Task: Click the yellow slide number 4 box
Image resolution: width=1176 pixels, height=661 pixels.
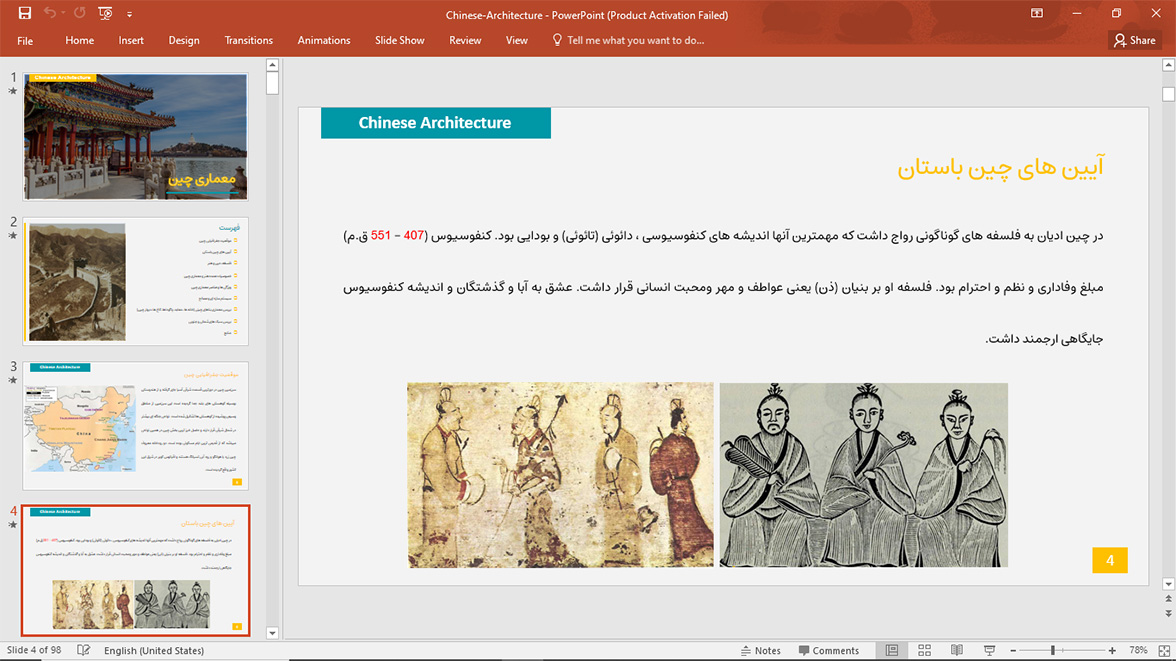Action: click(x=1110, y=560)
